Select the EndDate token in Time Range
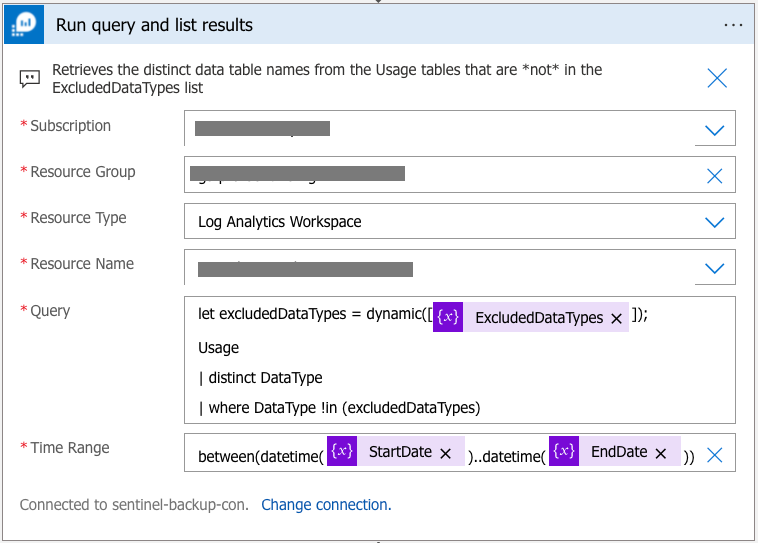The image size is (758, 543). point(618,452)
